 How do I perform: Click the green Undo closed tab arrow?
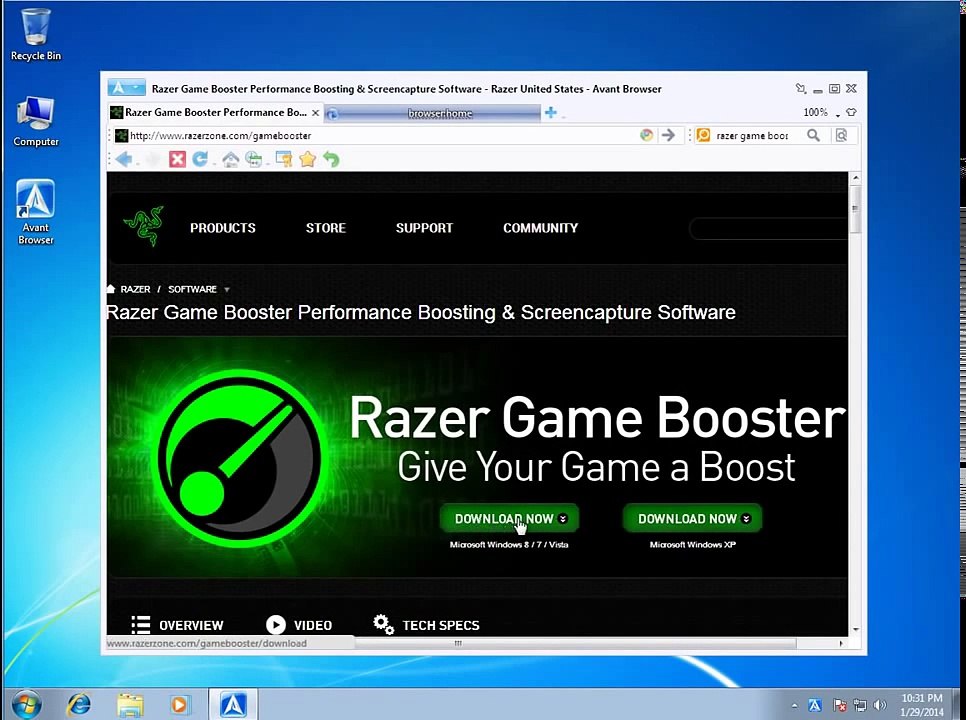click(331, 160)
